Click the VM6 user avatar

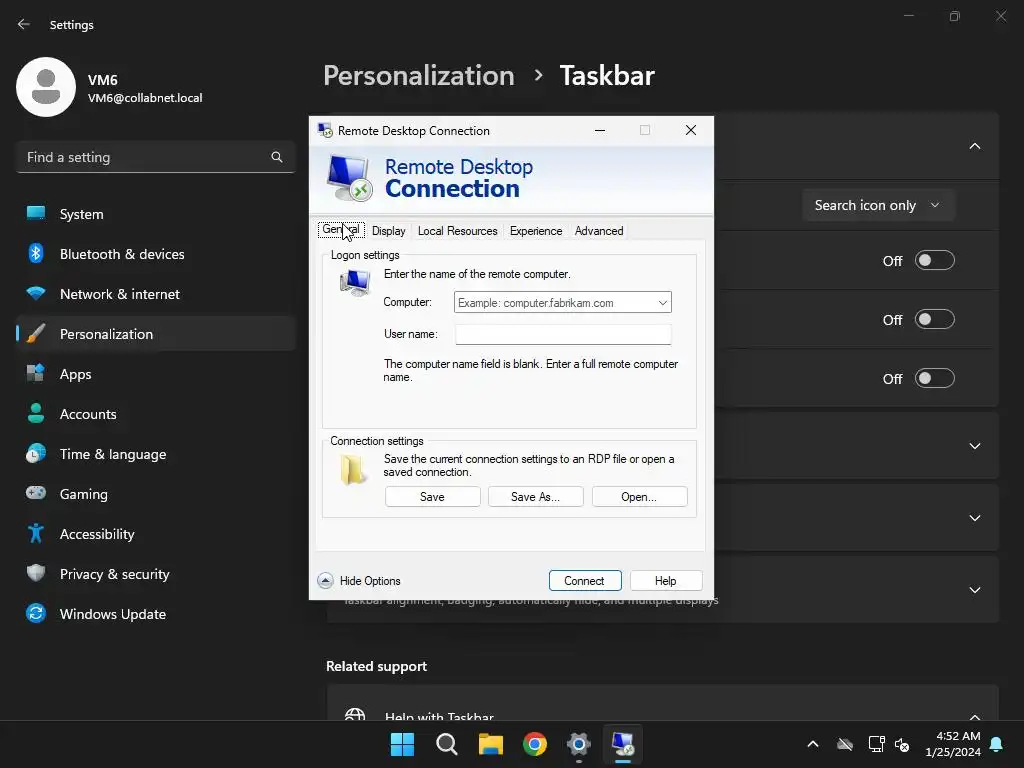pos(46,87)
